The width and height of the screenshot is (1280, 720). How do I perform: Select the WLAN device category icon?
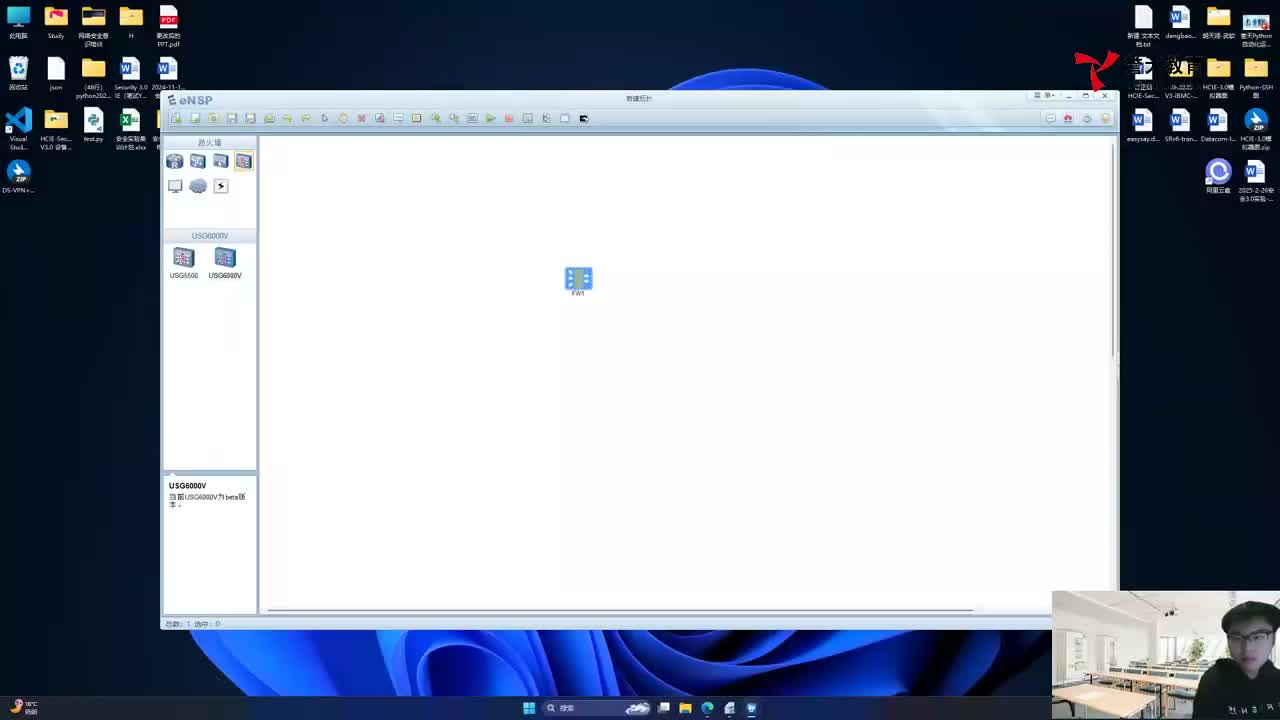221,161
